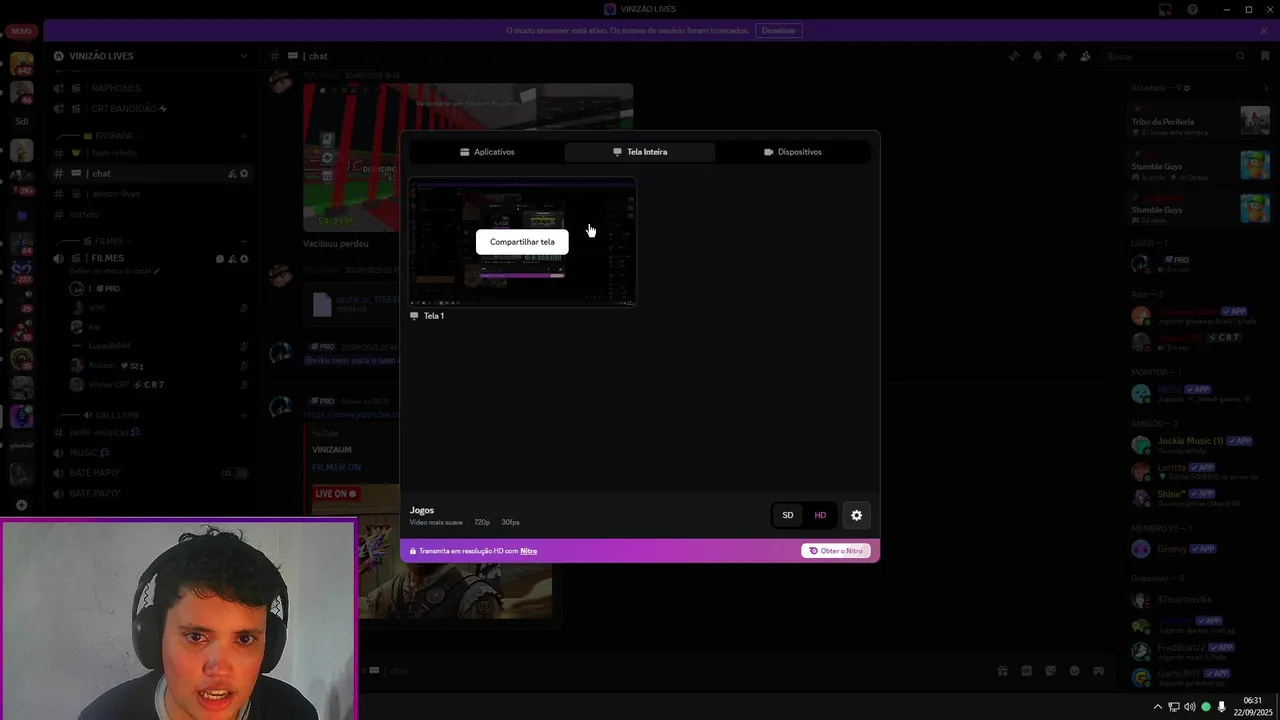
Task: Create invite for the chat channel
Action: pos(232,174)
